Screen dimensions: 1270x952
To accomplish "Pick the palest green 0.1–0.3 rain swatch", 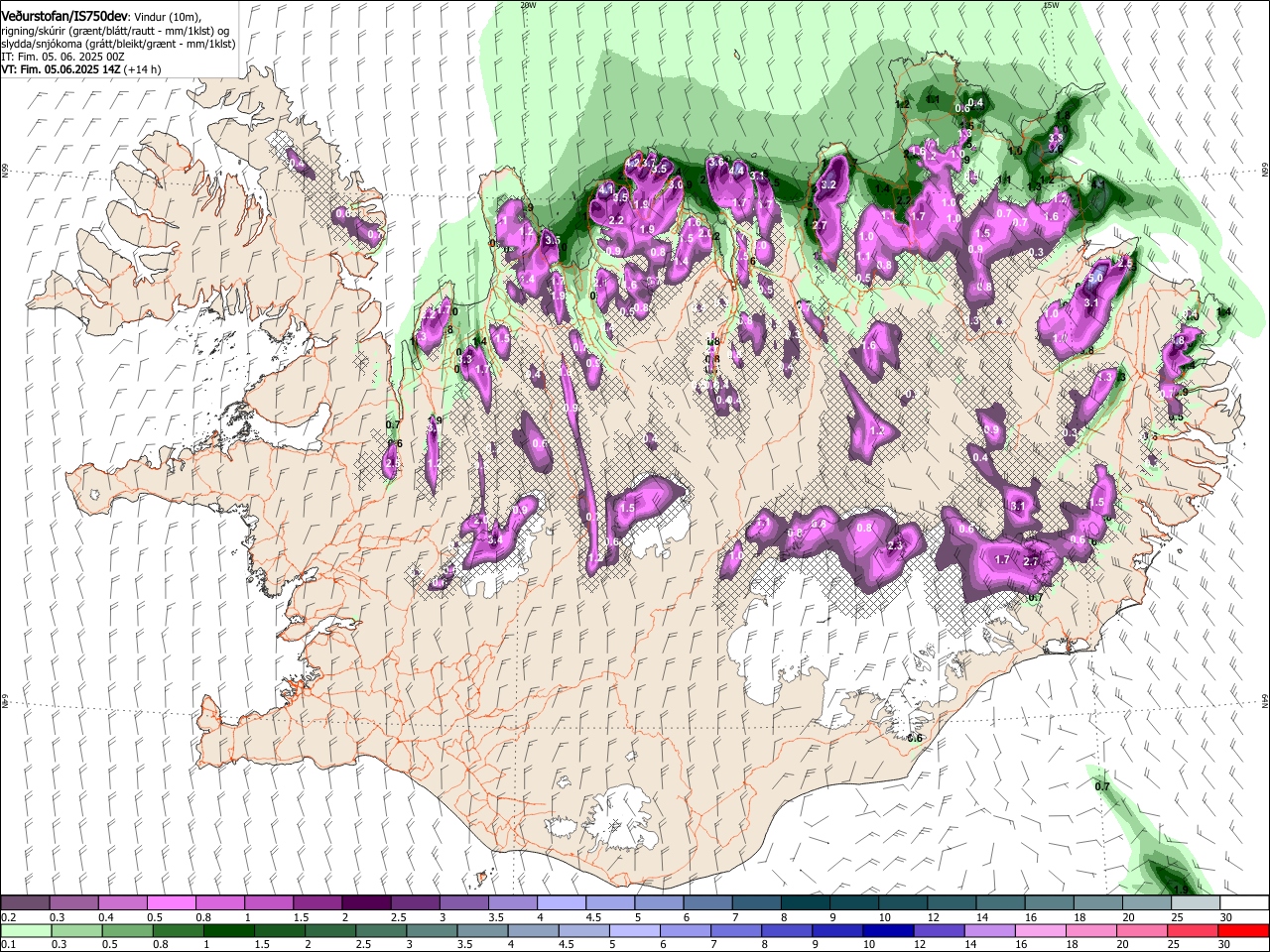I will [25, 930].
